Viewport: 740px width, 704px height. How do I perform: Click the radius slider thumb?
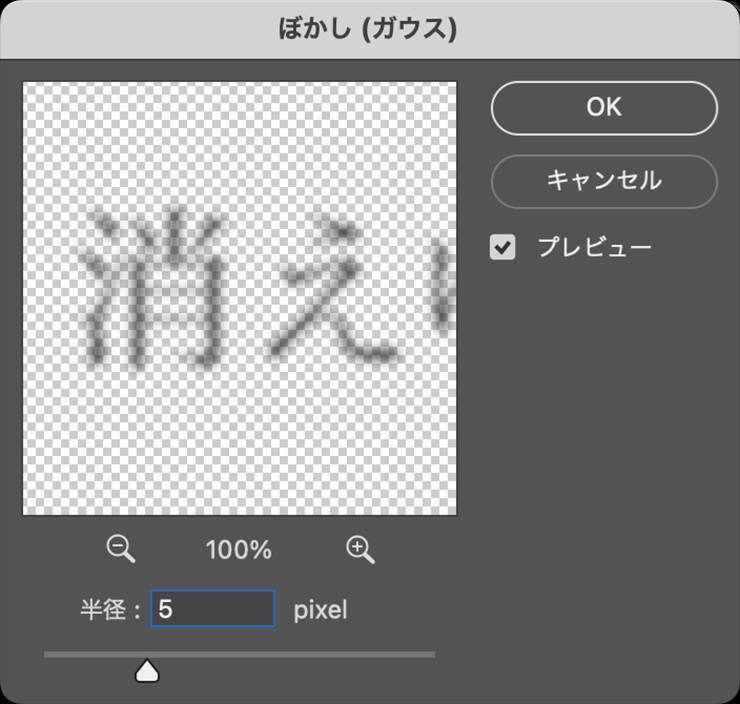click(x=147, y=670)
